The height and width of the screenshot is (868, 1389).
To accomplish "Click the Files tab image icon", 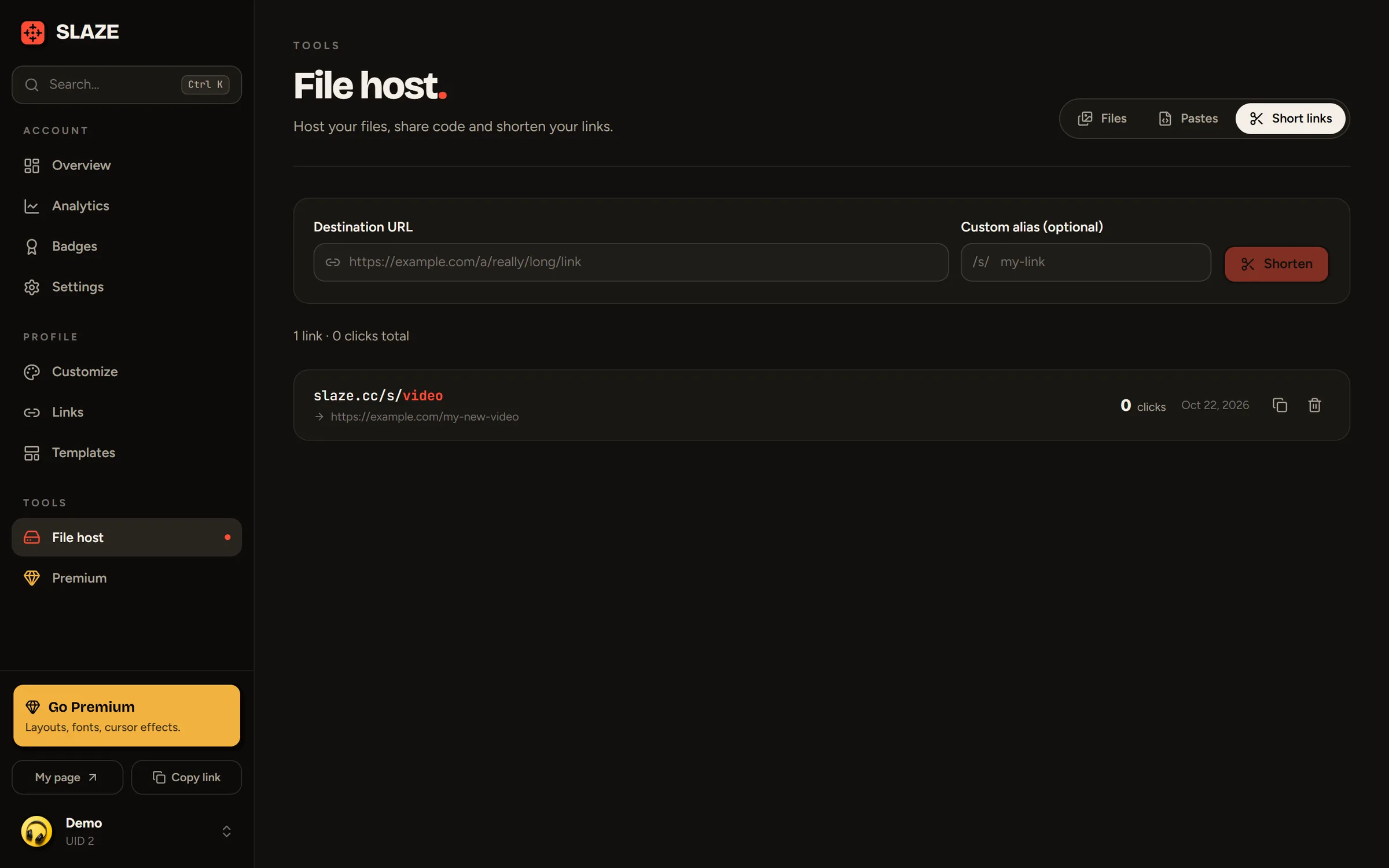I will 1085,119.
